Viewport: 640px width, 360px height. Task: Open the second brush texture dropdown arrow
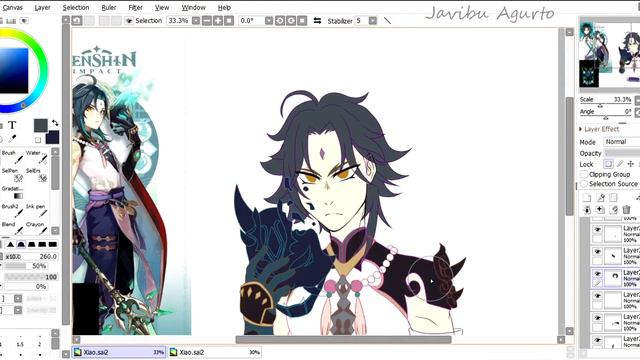point(18,311)
